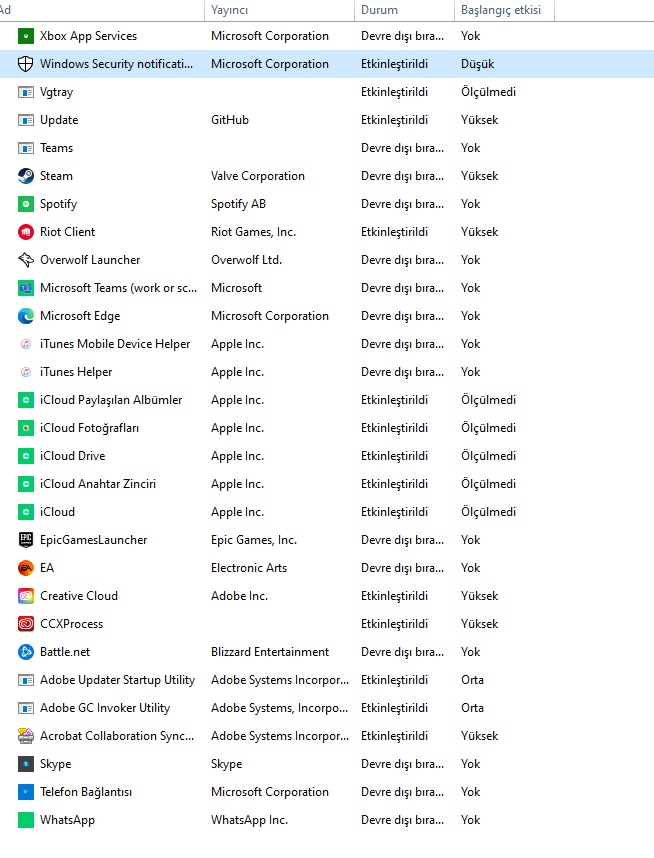Click the iCloud Anahtar Zinciri icon

26,484
